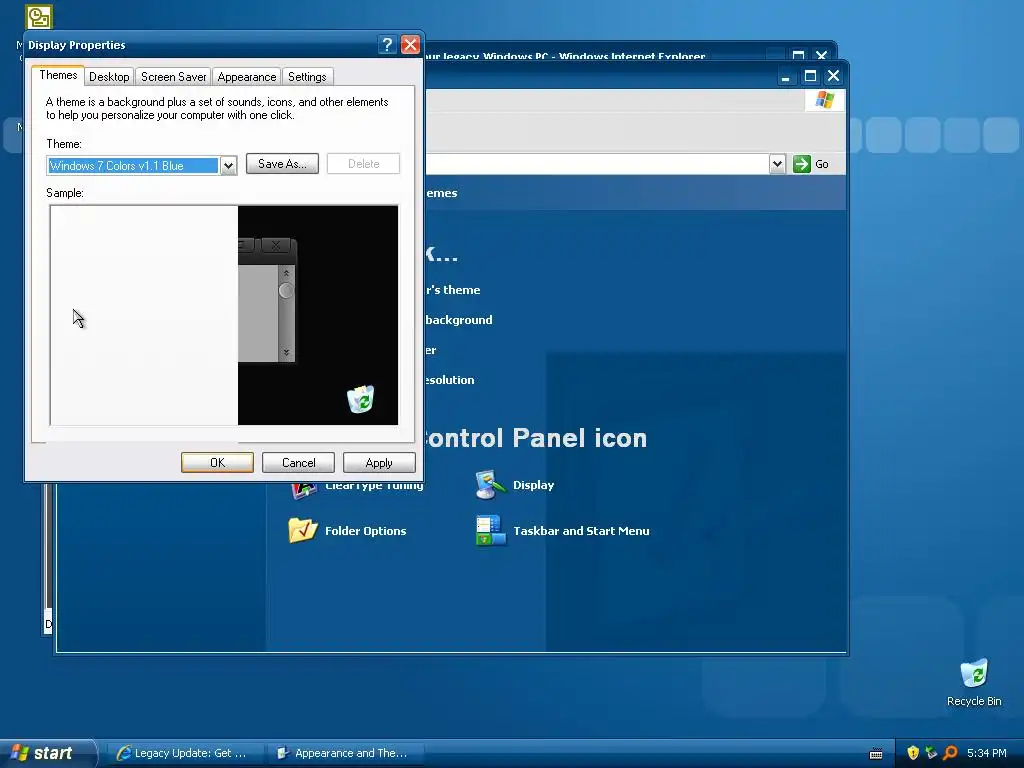Maximize the Appearance and Themes window
The image size is (1024, 768).
point(810,76)
